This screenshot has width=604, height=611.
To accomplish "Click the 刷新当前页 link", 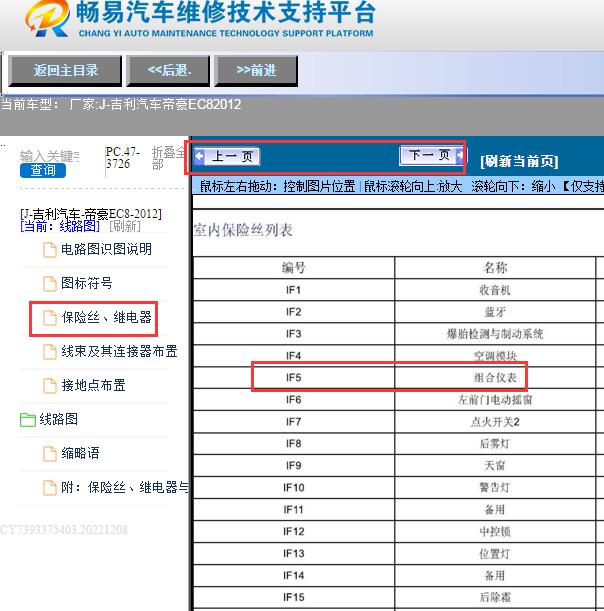I will coord(519,161).
